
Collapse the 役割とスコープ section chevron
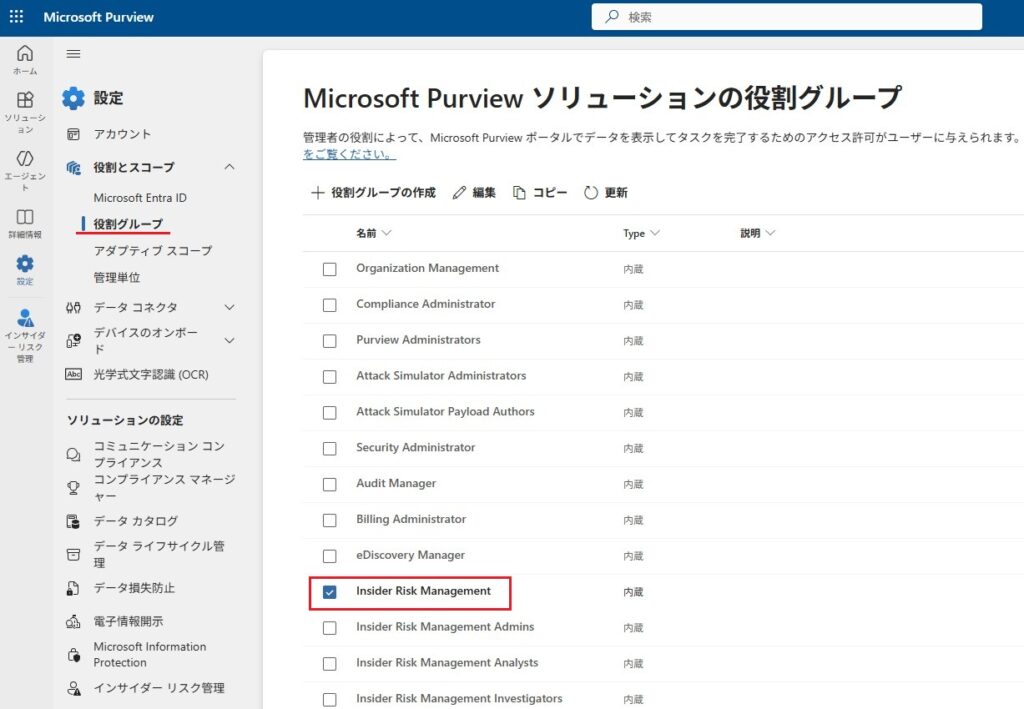tap(229, 167)
